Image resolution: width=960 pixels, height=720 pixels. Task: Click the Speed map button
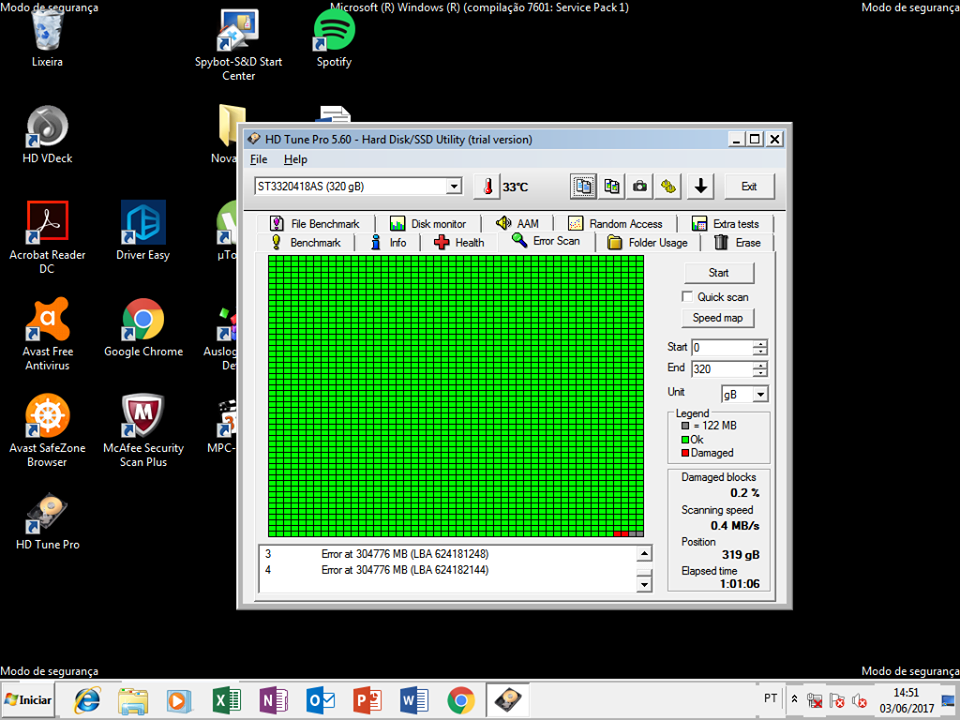718,318
